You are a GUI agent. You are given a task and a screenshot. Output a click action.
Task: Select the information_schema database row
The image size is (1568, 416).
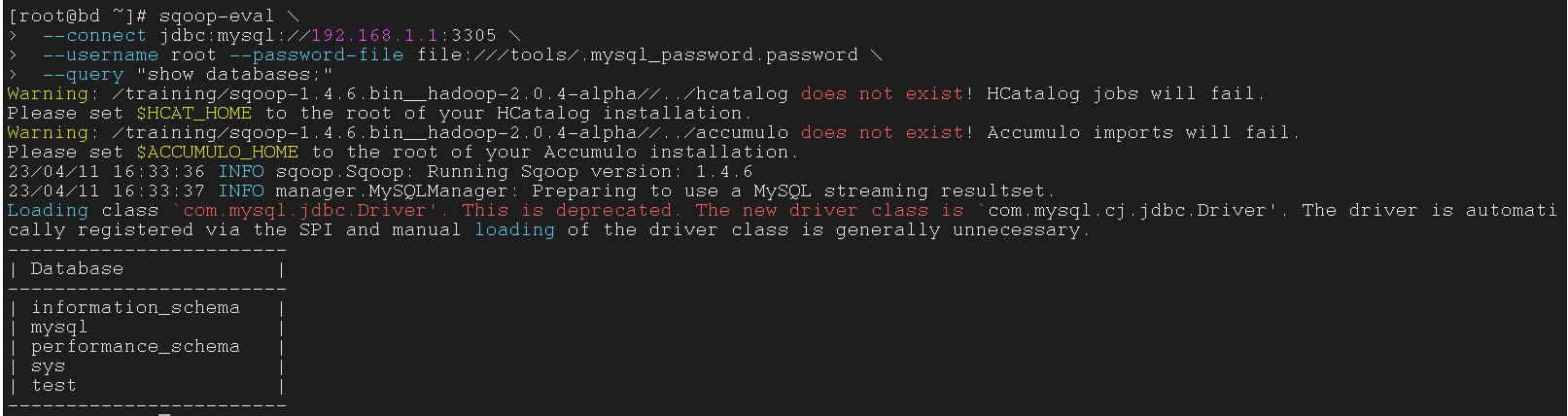click(x=135, y=307)
